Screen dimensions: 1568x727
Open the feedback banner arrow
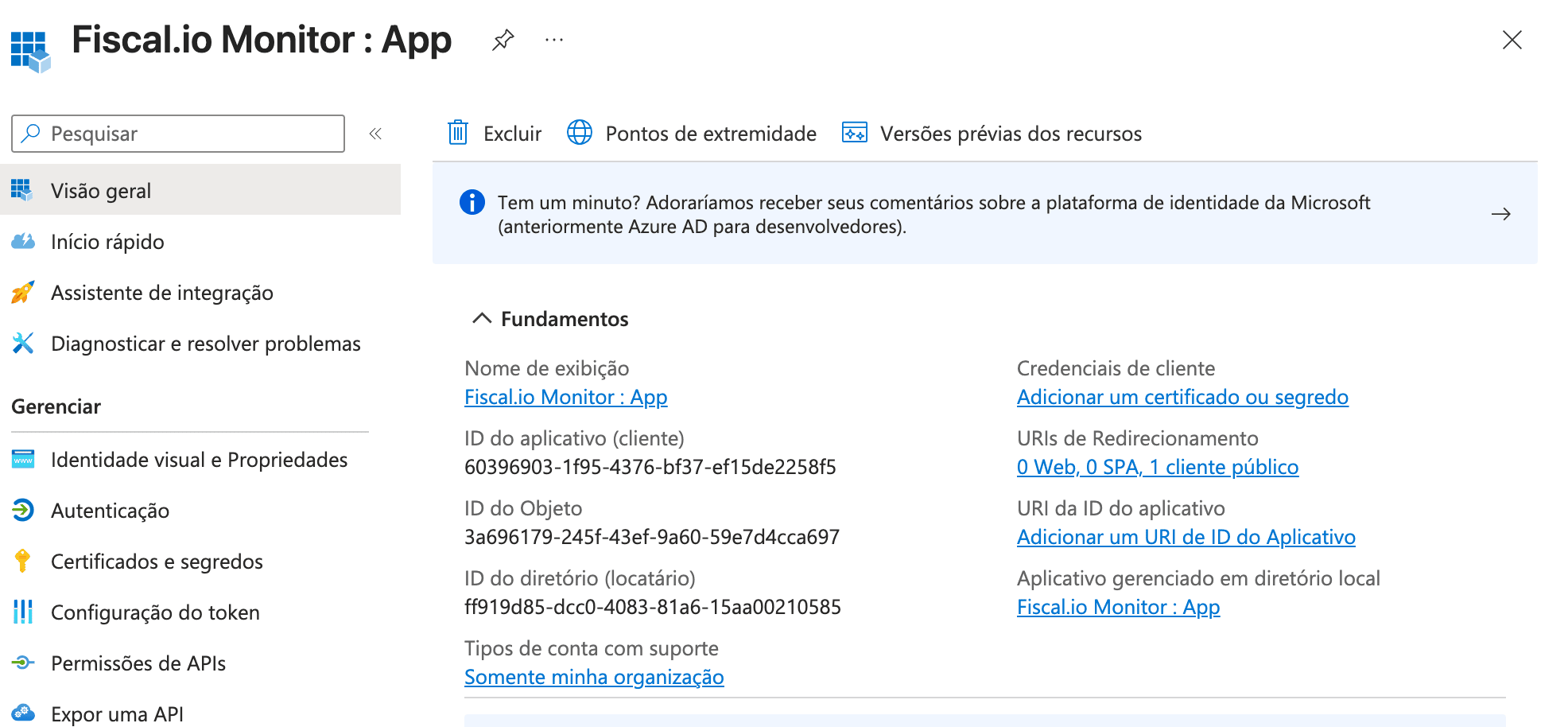click(x=1500, y=214)
